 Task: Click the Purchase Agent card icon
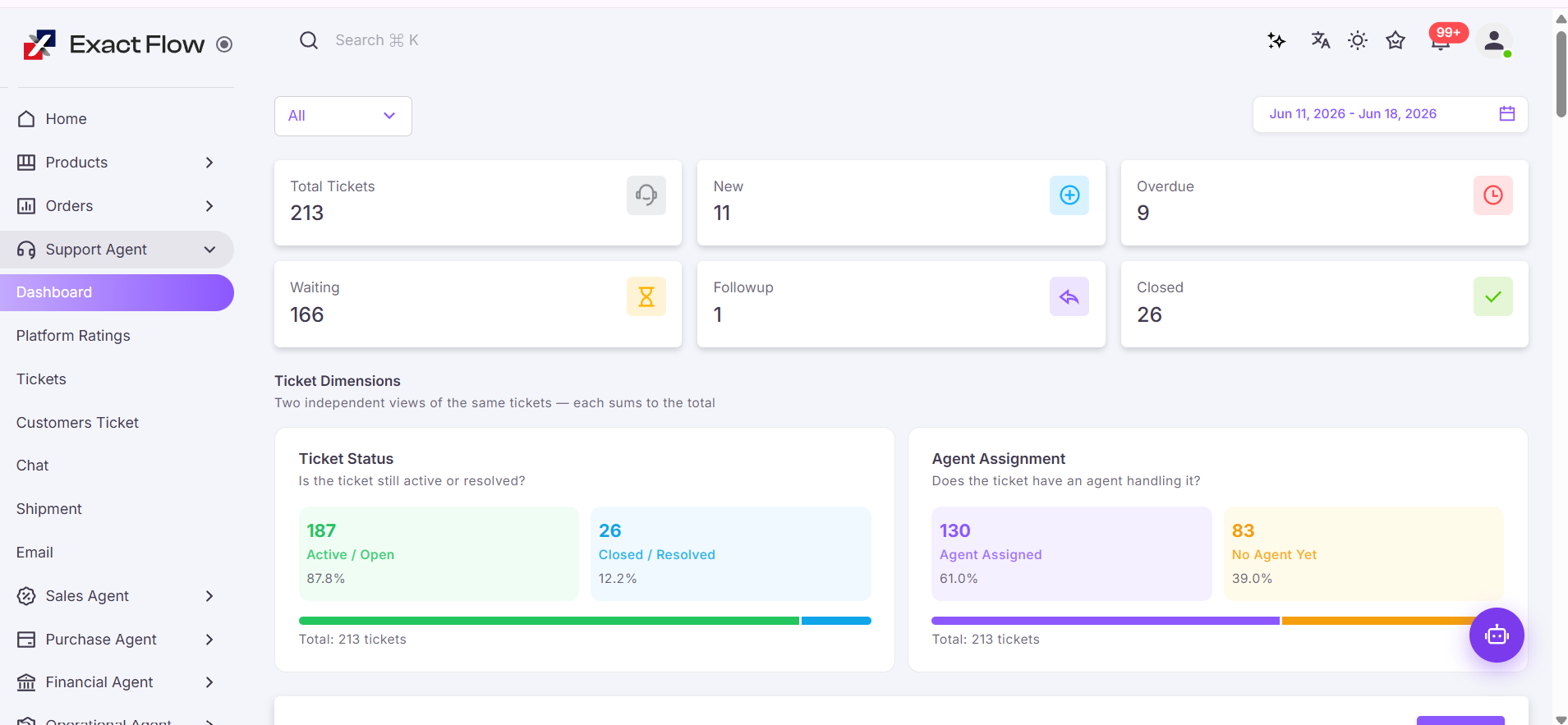point(26,640)
